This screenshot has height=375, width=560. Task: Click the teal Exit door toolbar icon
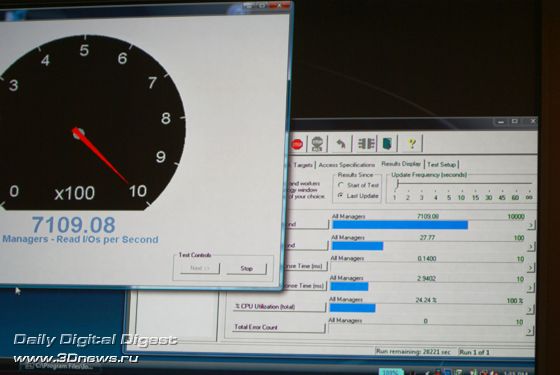click(x=388, y=144)
